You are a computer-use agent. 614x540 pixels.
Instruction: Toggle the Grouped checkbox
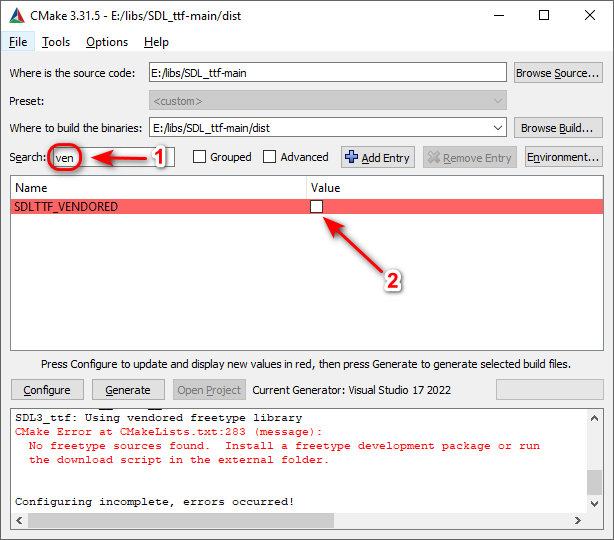click(x=200, y=157)
